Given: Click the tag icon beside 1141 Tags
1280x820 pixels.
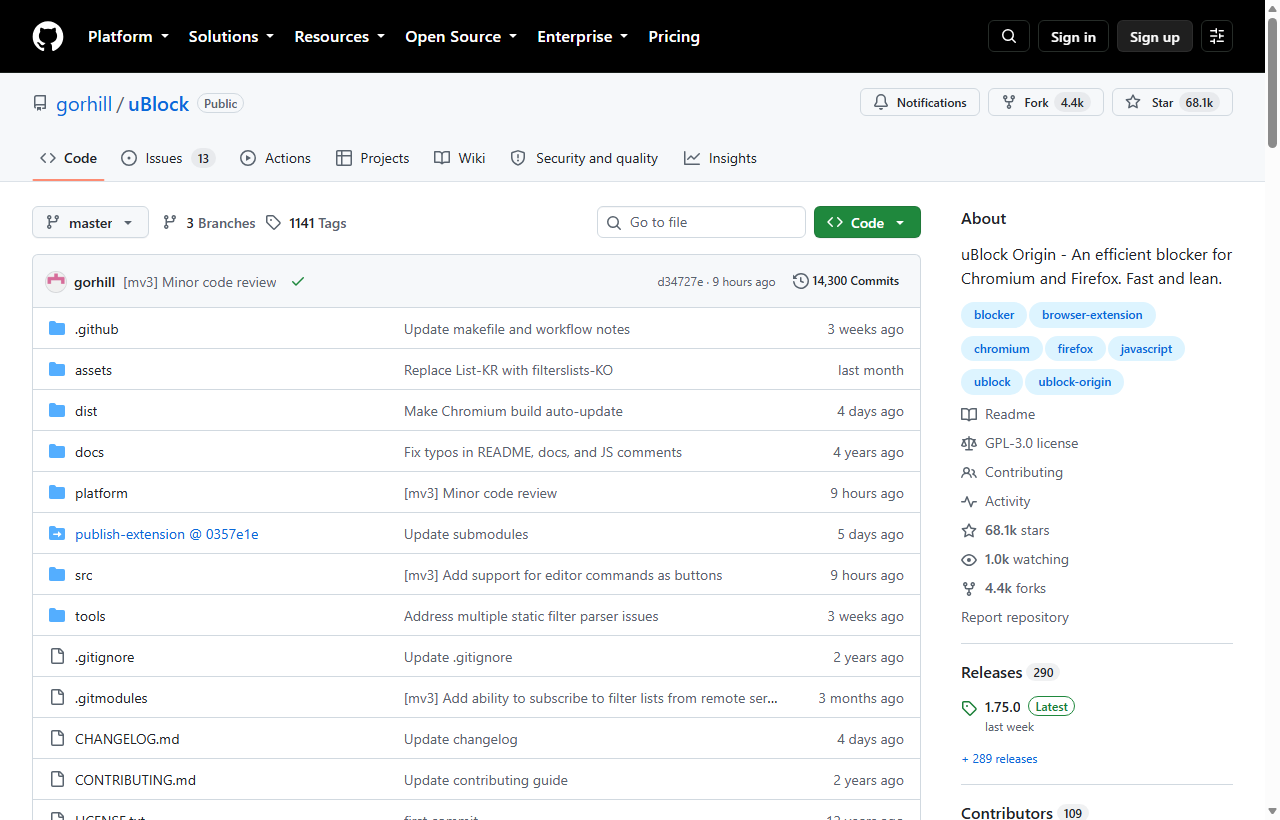Looking at the screenshot, I should pos(273,223).
